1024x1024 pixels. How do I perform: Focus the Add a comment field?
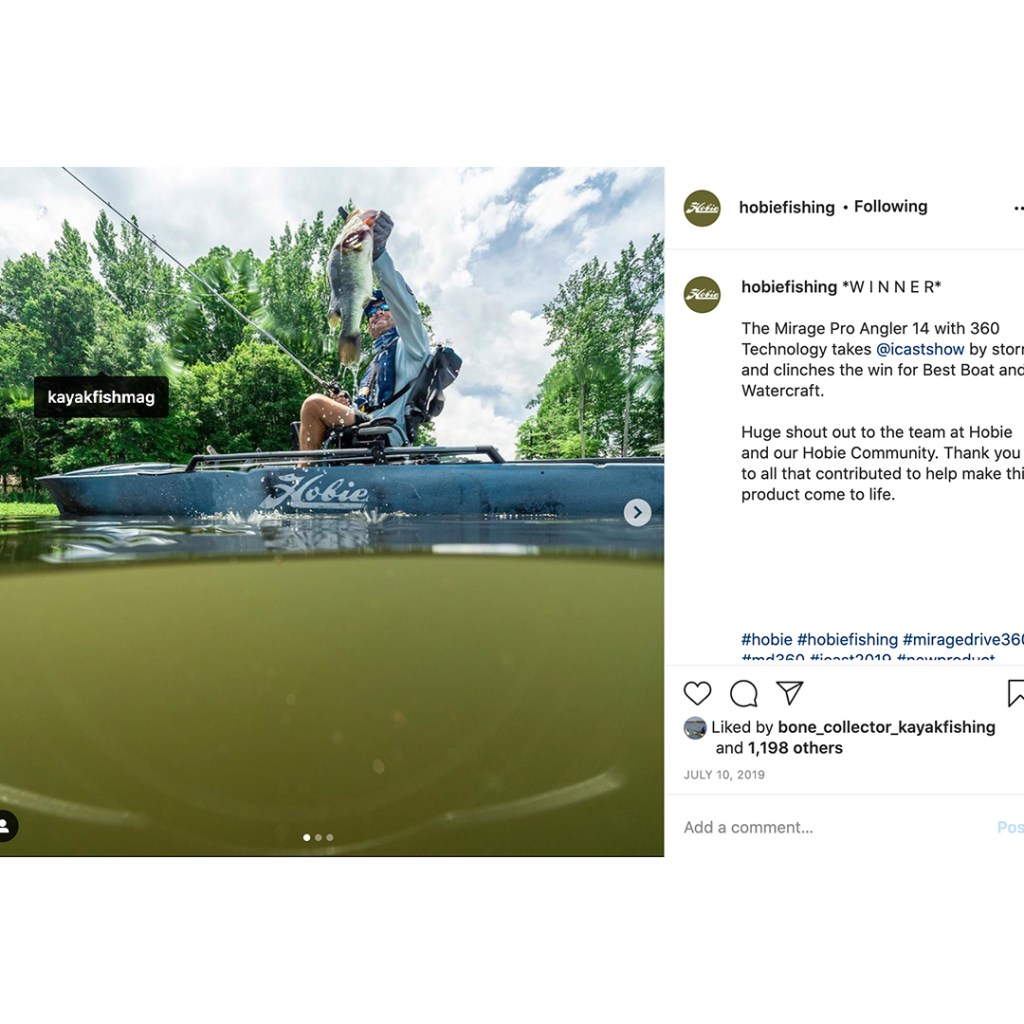pyautogui.click(x=836, y=827)
